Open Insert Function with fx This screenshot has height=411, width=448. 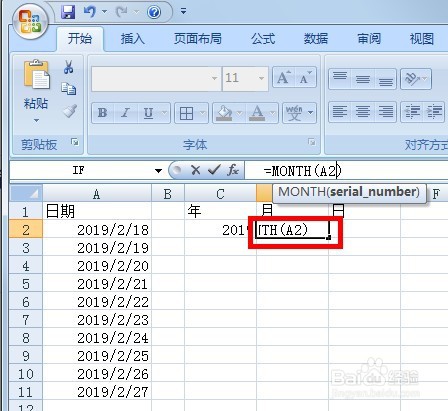[x=233, y=171]
